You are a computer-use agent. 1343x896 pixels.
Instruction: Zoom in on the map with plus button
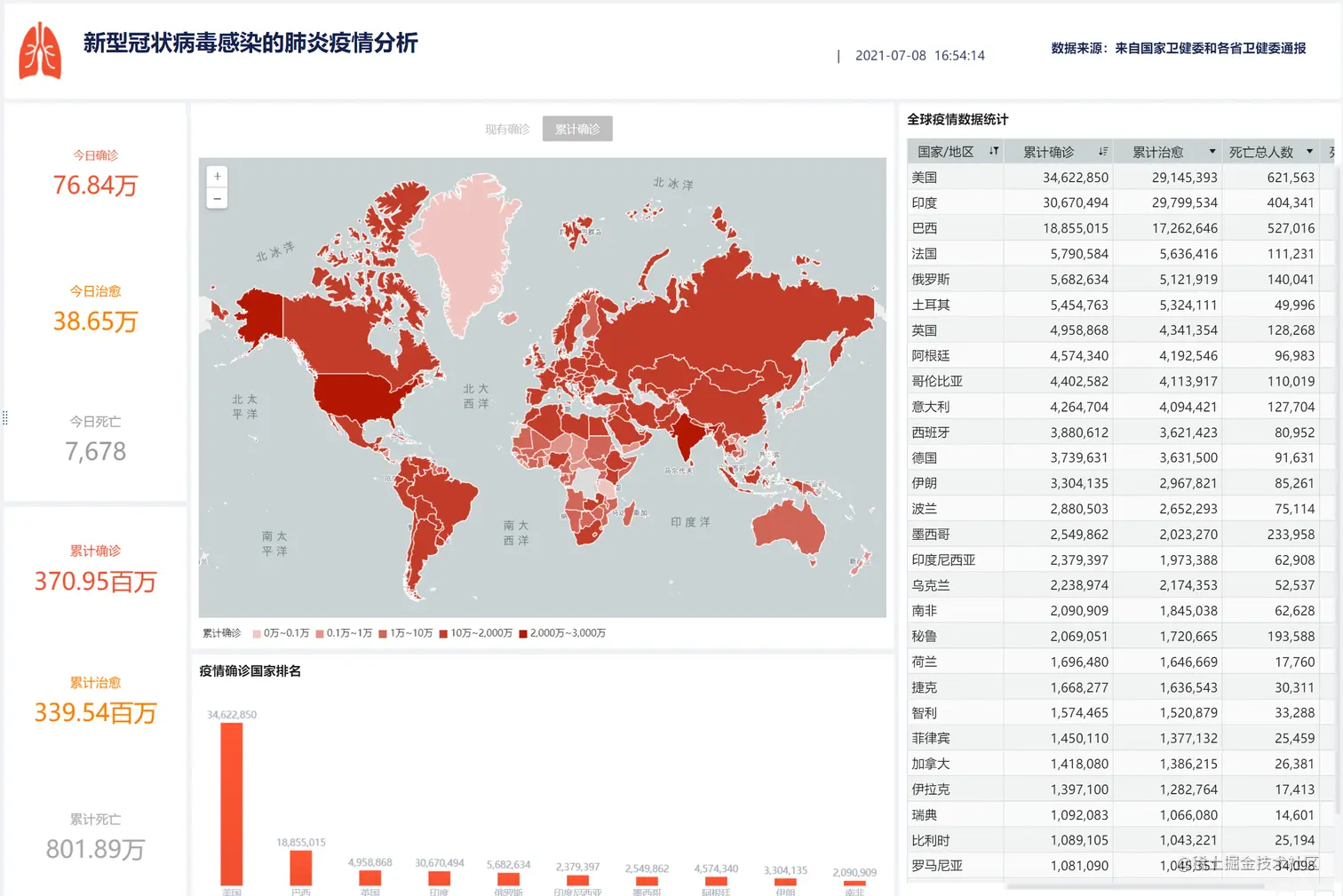(x=217, y=176)
